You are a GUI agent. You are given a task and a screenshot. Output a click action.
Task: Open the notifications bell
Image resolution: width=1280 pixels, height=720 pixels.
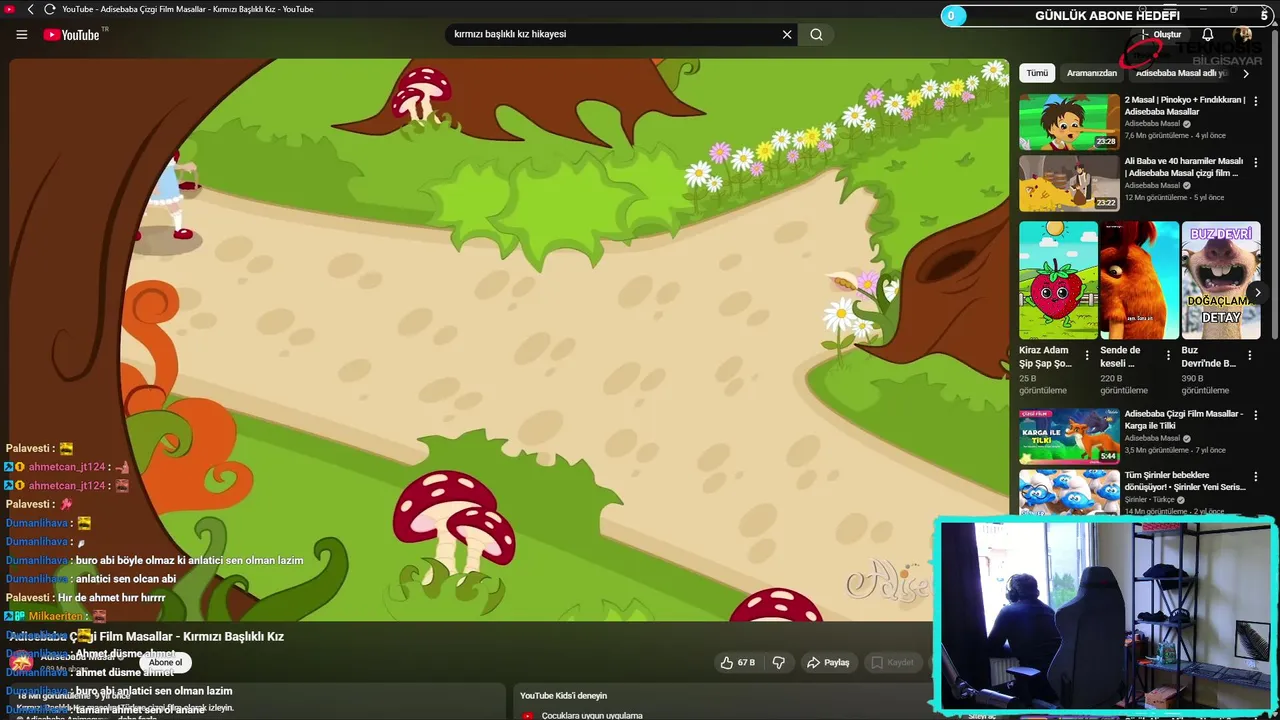1208,35
